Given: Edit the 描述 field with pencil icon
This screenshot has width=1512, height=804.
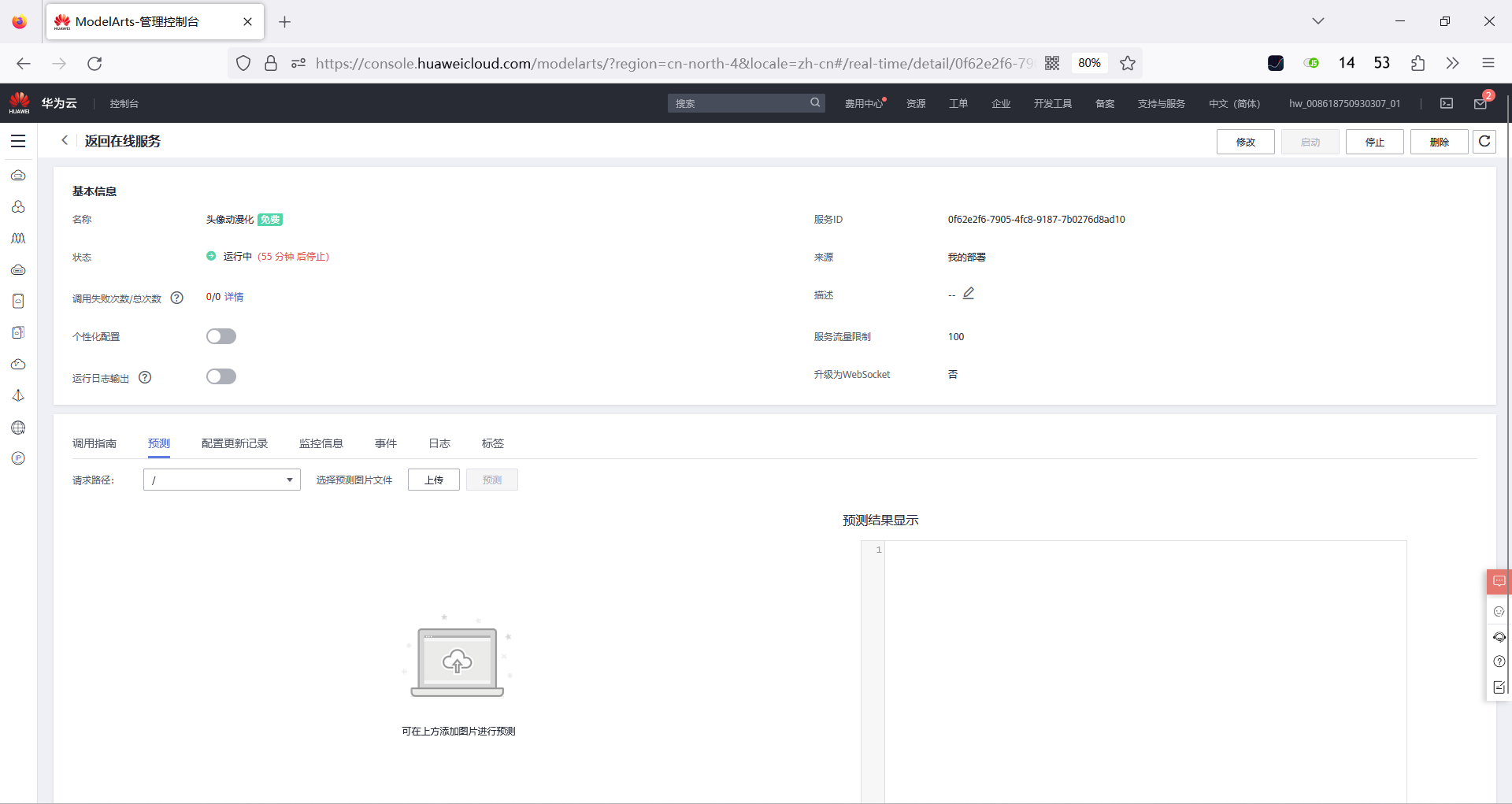Looking at the screenshot, I should click(x=969, y=293).
